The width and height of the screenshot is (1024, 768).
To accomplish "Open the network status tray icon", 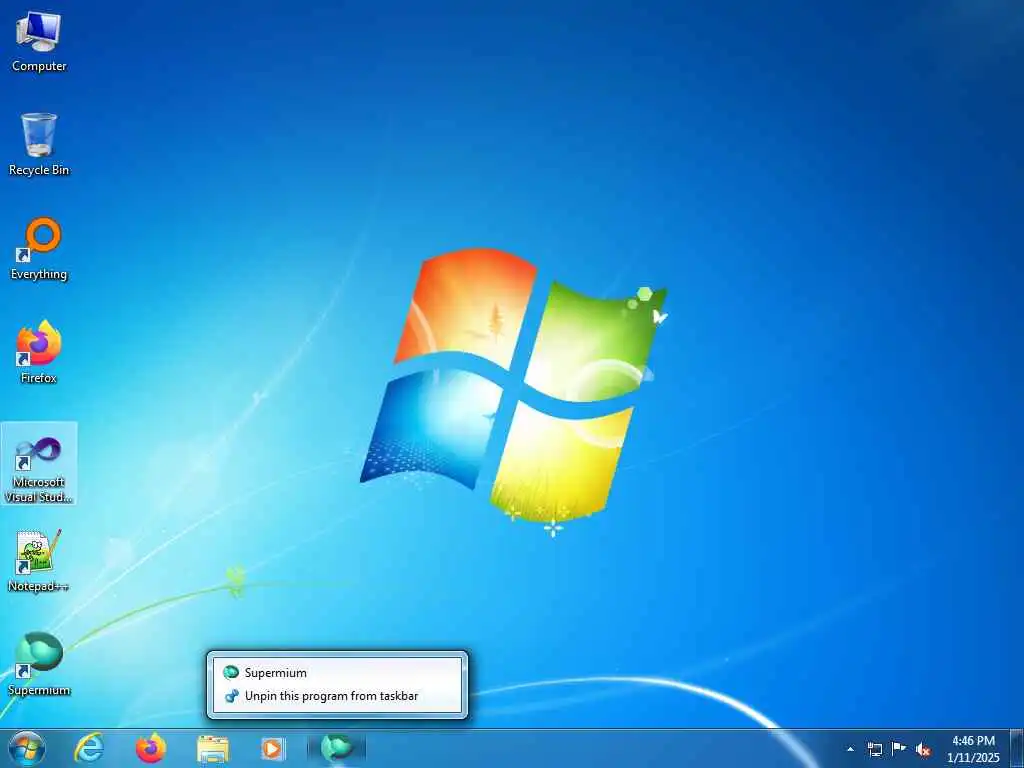I will [874, 749].
